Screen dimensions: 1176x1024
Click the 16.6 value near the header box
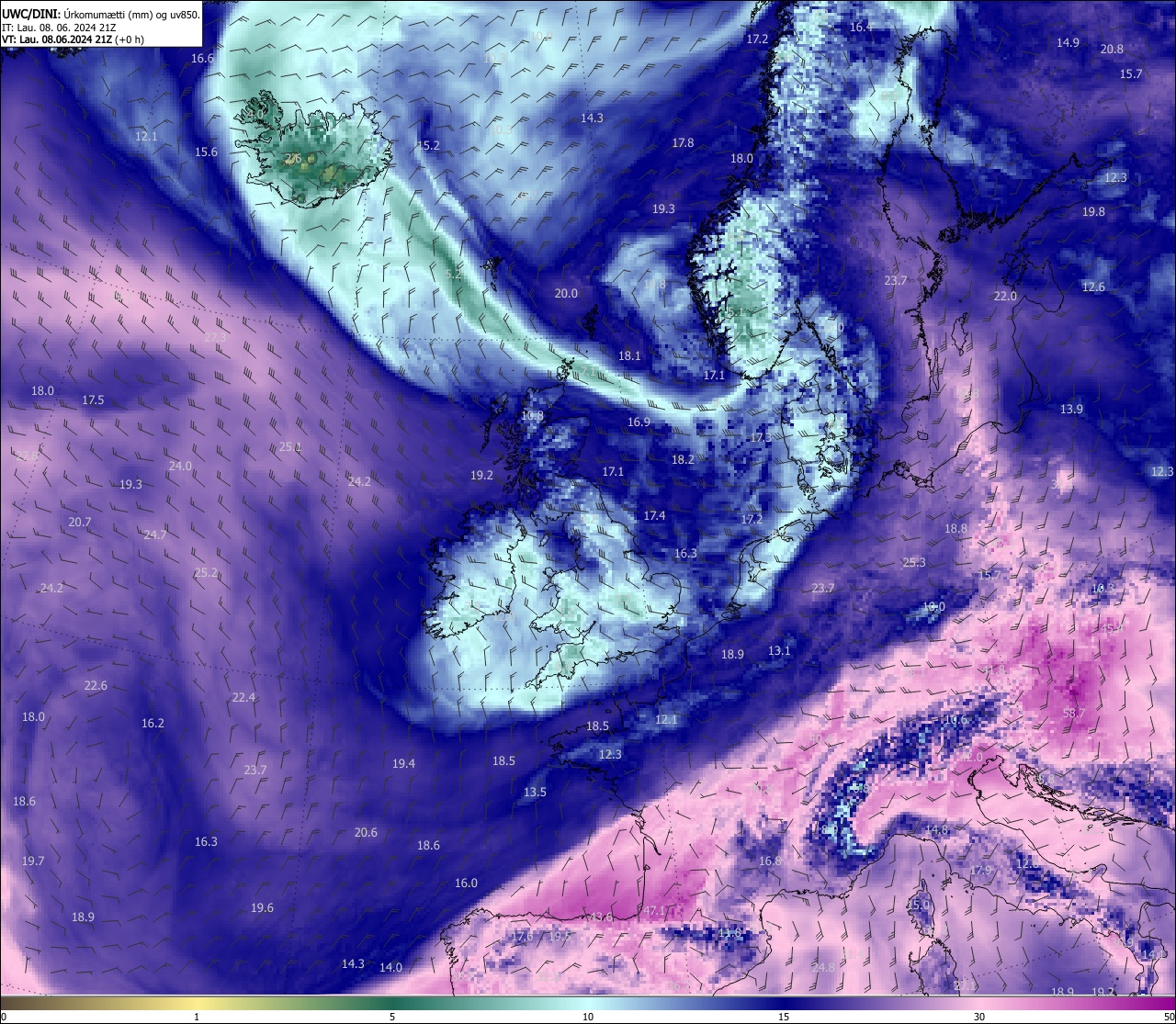202,58
